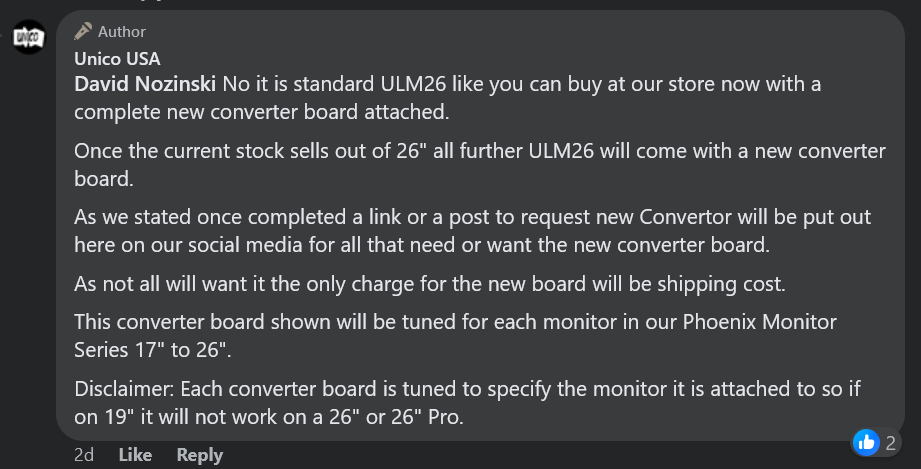Click the Author microphone badge icon
Viewport: 921px width, 469px height.
pyautogui.click(x=83, y=31)
